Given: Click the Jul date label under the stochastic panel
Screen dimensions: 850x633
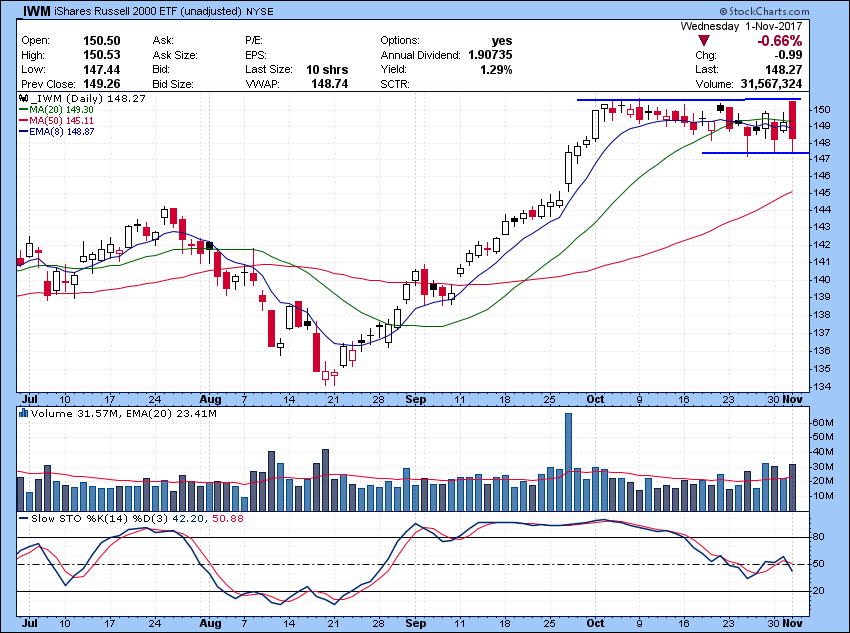Looking at the screenshot, I should 30,623.
